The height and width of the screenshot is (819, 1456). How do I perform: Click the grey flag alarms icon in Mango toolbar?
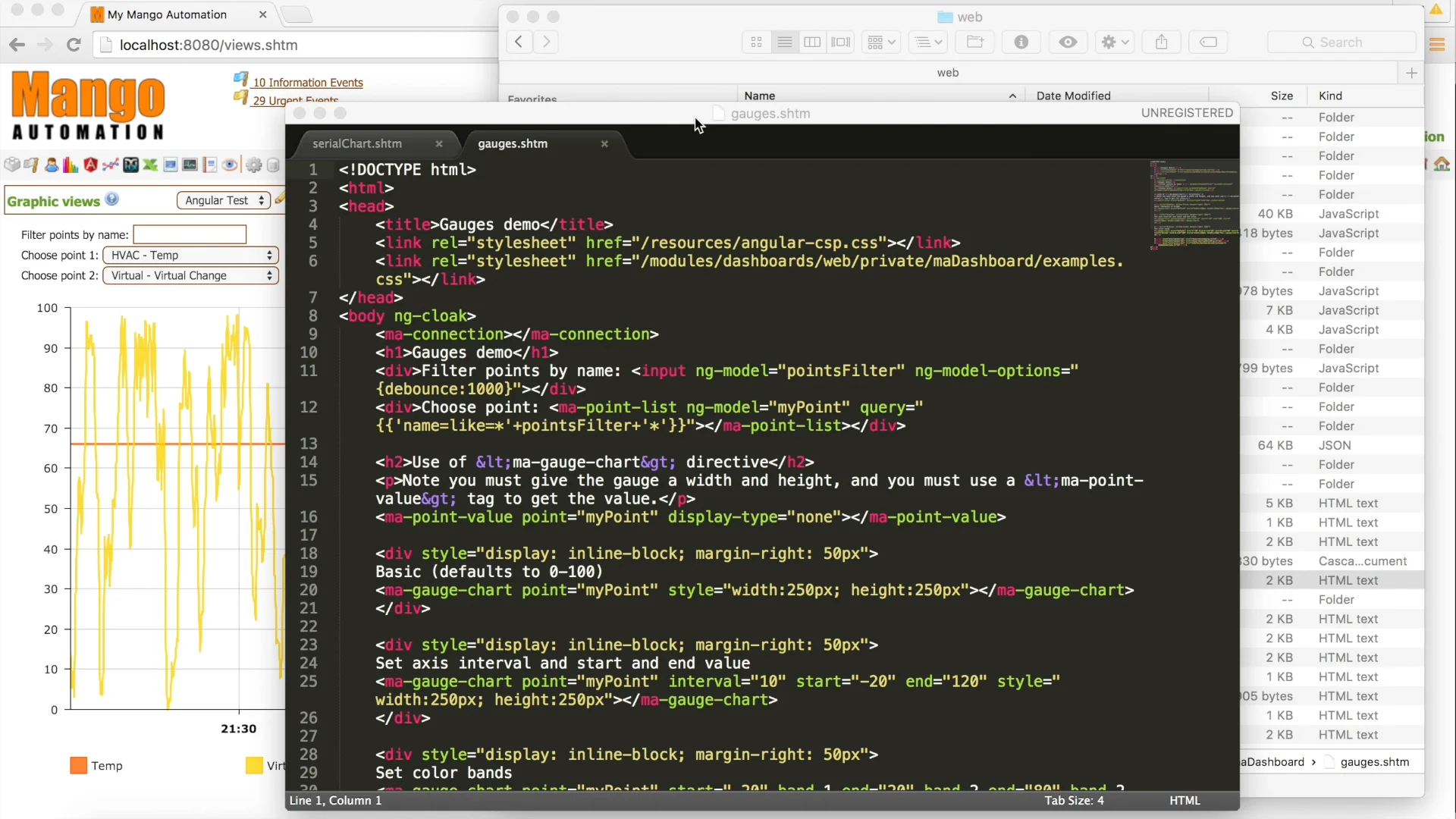coord(32,165)
